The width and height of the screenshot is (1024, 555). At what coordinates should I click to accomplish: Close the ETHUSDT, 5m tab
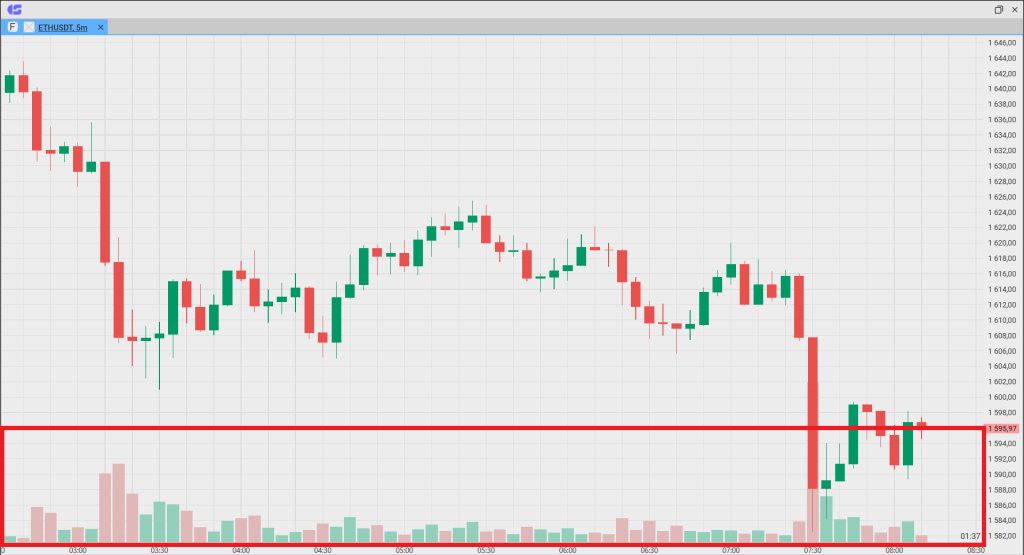point(100,27)
